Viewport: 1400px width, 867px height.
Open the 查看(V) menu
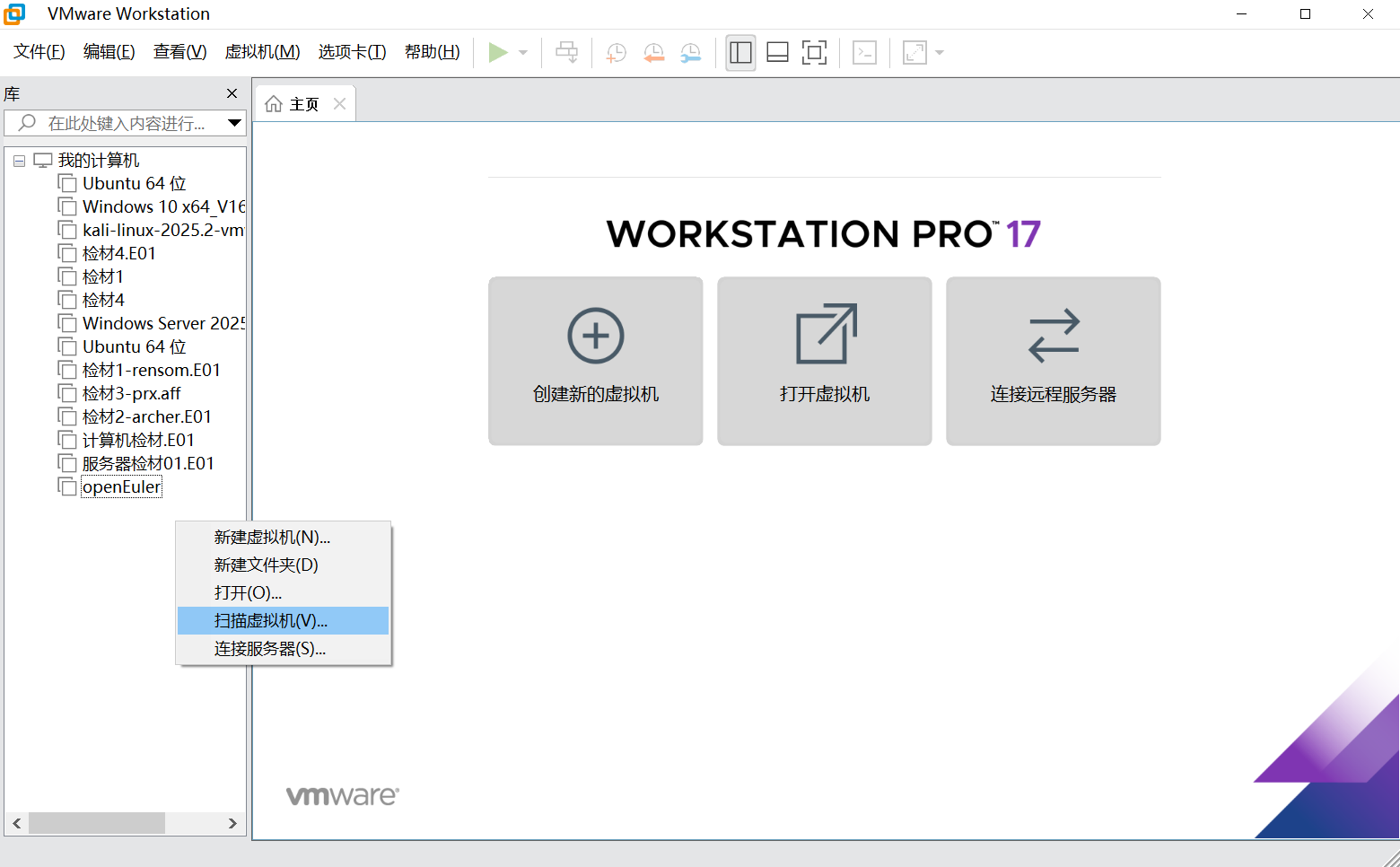[180, 52]
